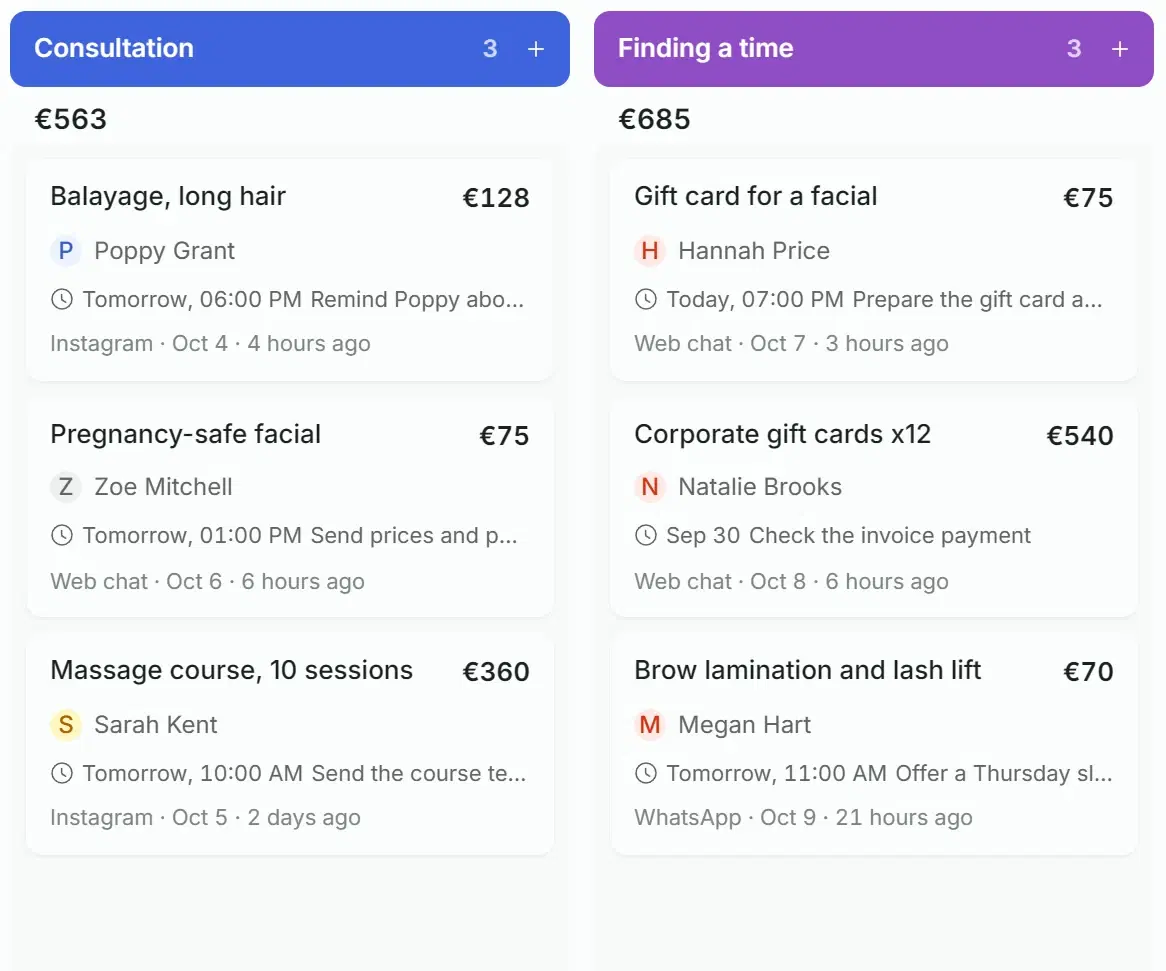Click the €128 amount on Balayage card

[x=496, y=198]
